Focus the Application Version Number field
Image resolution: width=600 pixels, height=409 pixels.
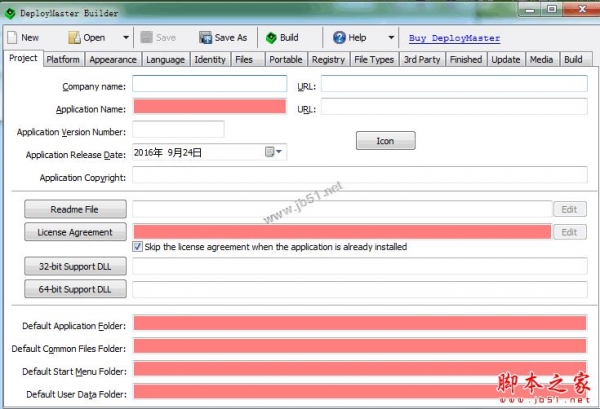(178, 129)
